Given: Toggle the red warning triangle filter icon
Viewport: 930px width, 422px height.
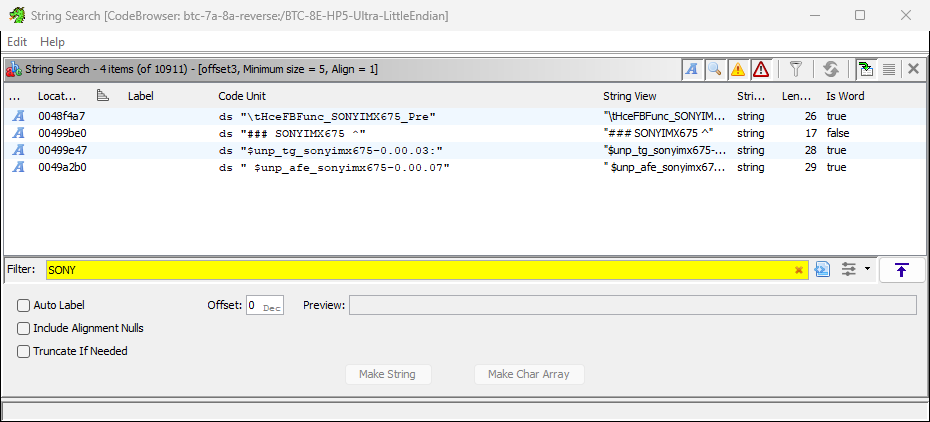Looking at the screenshot, I should [x=761, y=69].
